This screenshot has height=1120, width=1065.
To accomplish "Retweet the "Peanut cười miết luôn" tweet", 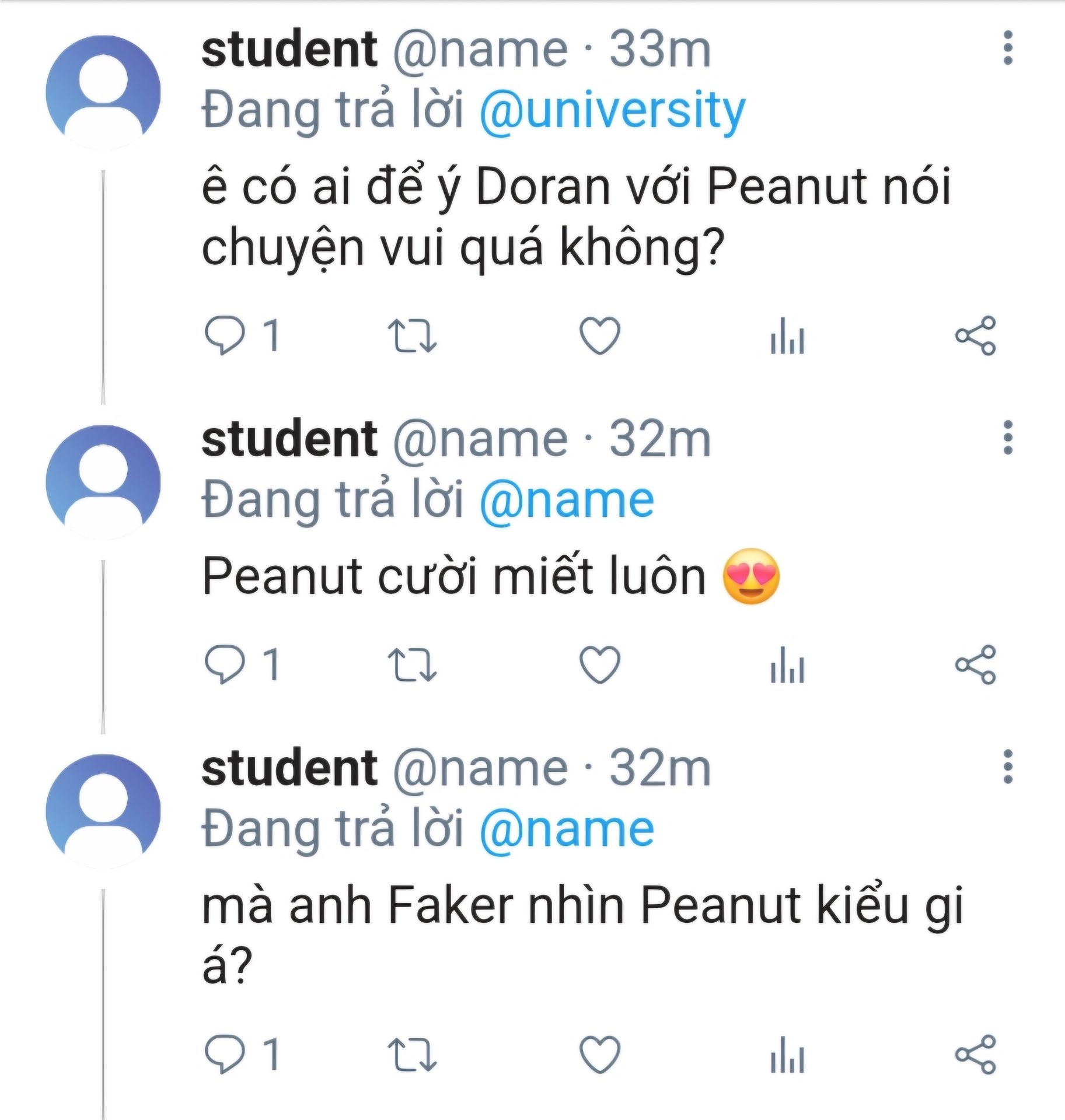I will click(x=412, y=664).
